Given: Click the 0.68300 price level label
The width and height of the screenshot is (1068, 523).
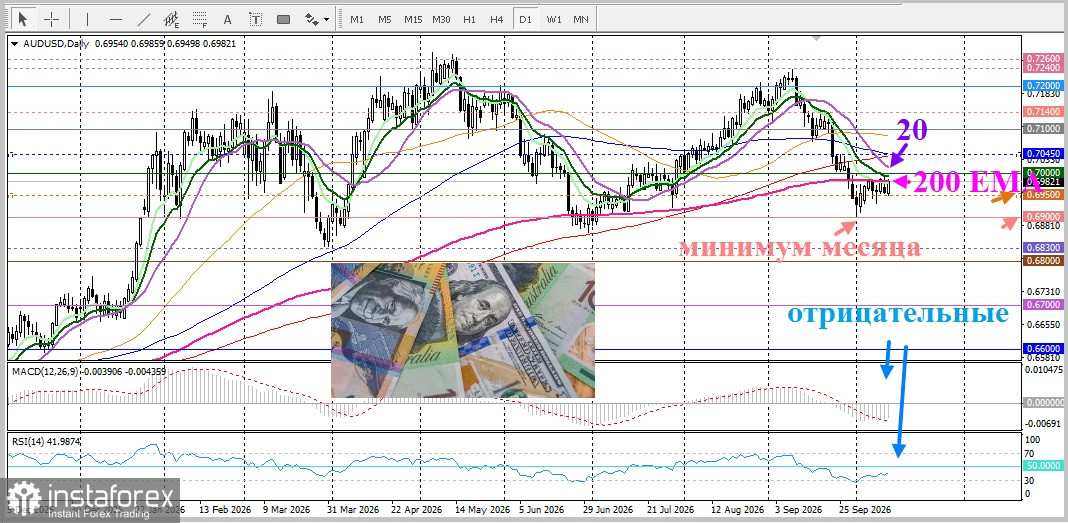Looking at the screenshot, I should [1041, 248].
